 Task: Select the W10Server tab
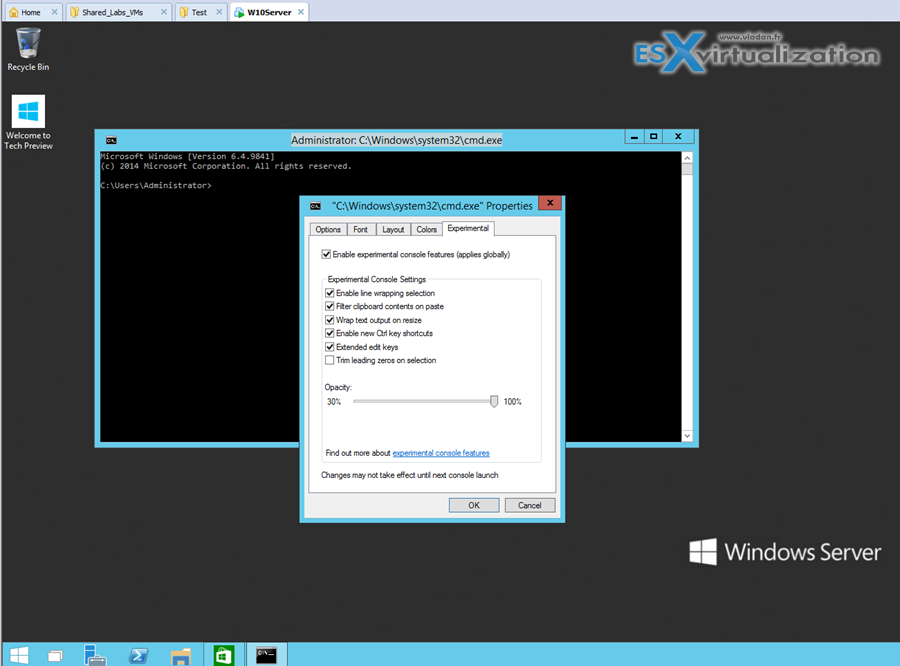tap(269, 12)
